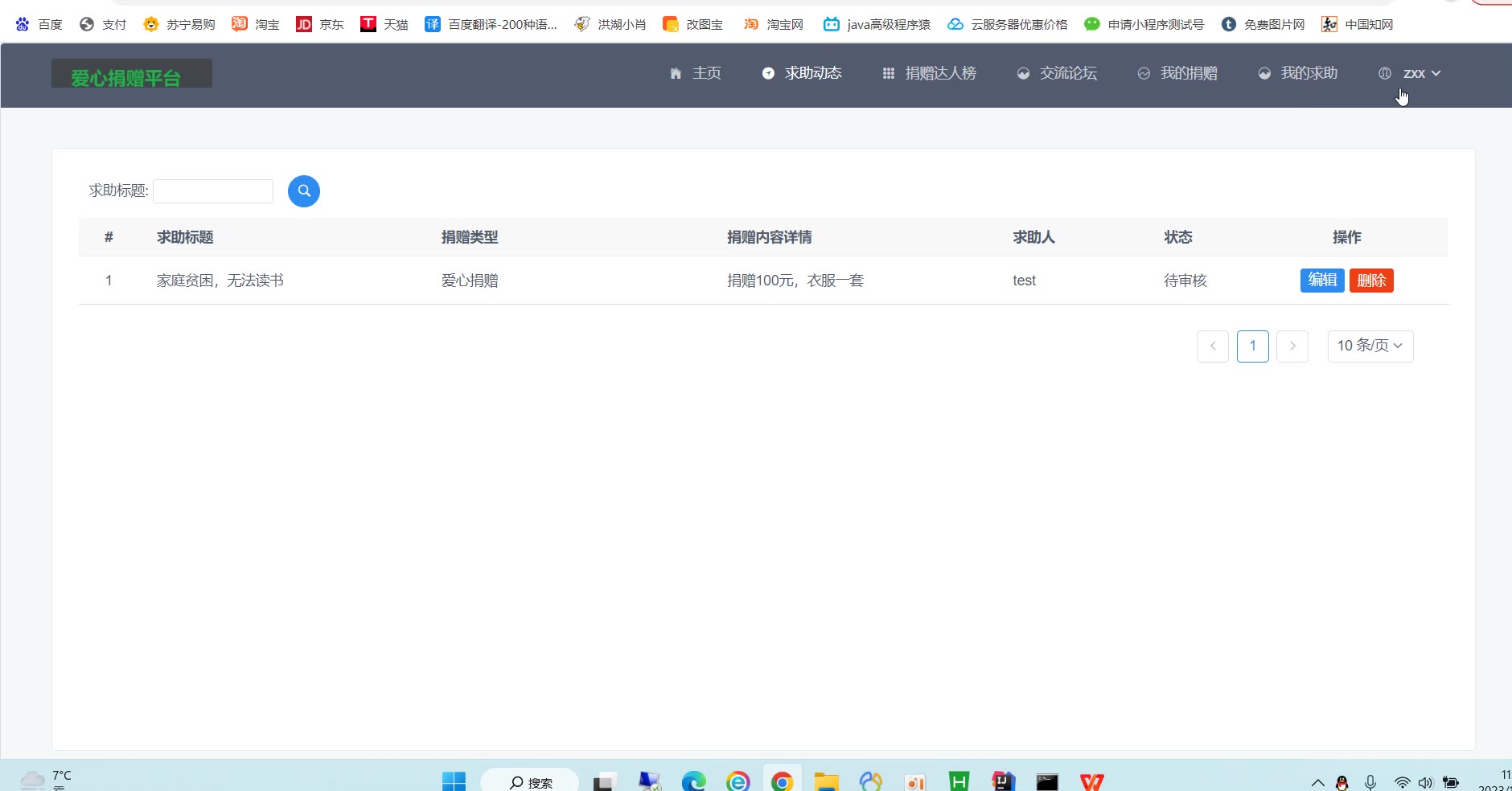Select the requester cell test

[x=1025, y=281]
